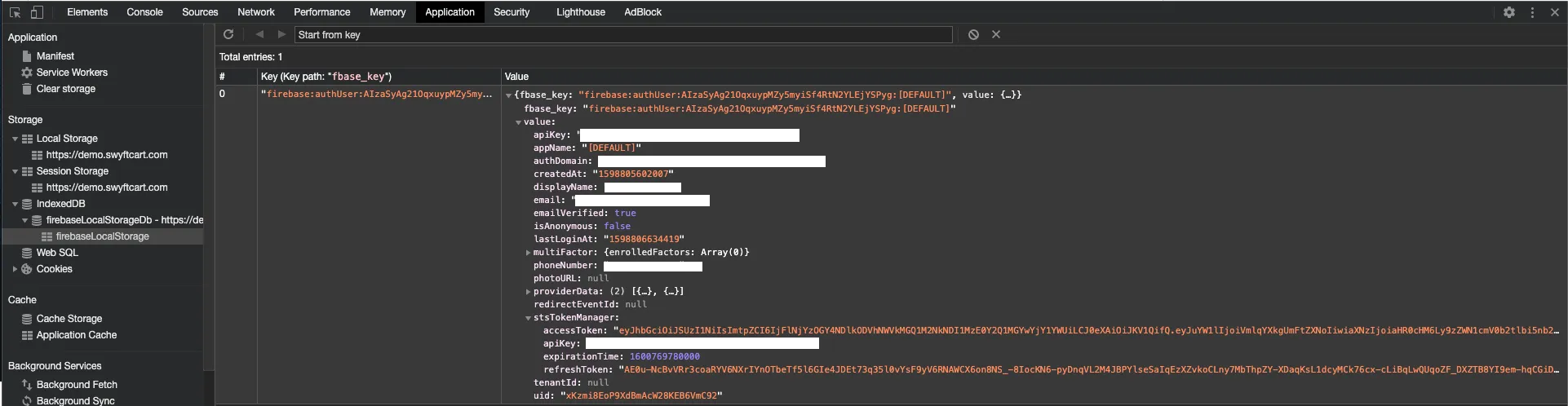Select row 0 key cell firebase:authUser
Image resolution: width=1568 pixels, height=406 pixels.
pyautogui.click(x=379, y=94)
